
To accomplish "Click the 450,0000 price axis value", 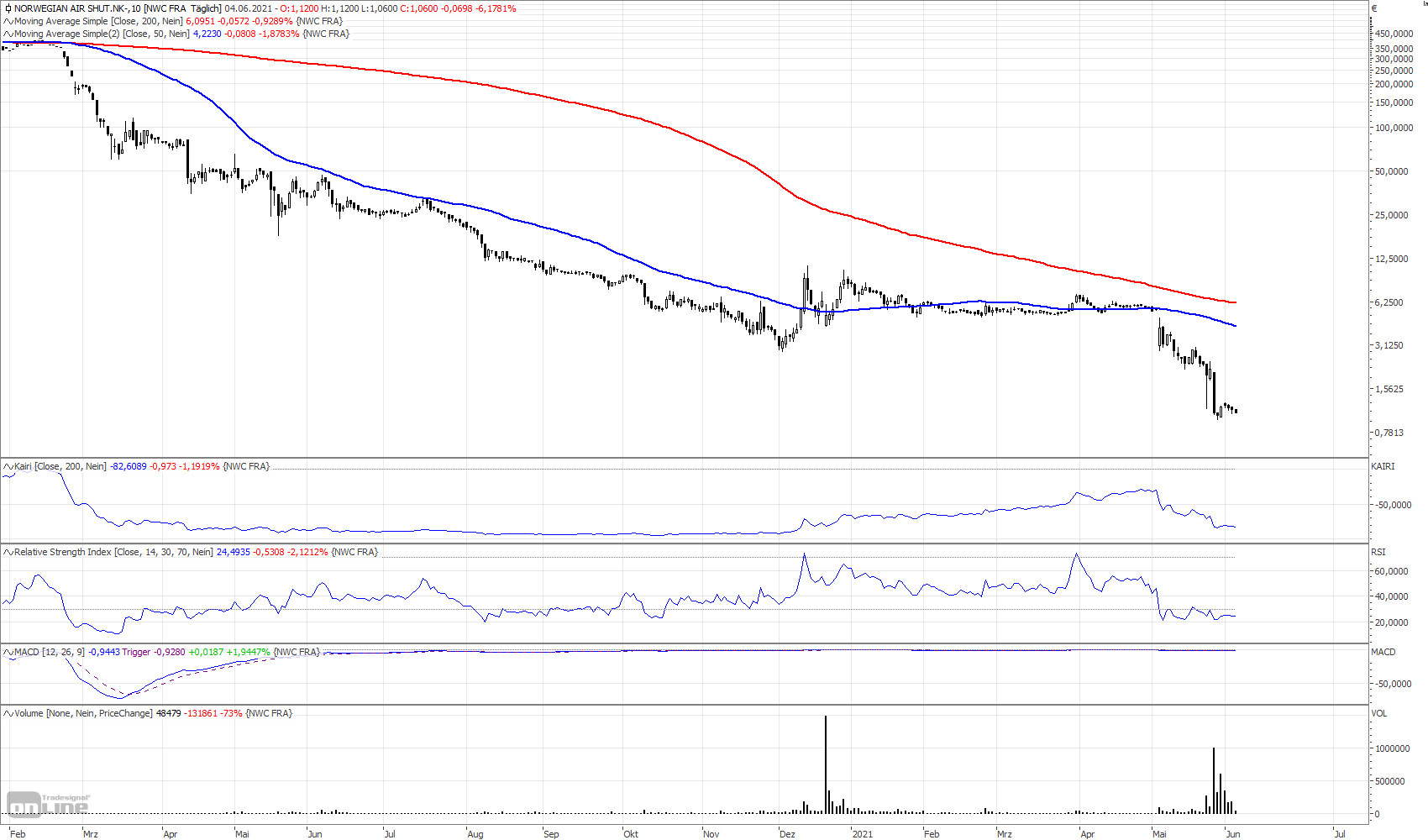I will pyautogui.click(x=1394, y=34).
